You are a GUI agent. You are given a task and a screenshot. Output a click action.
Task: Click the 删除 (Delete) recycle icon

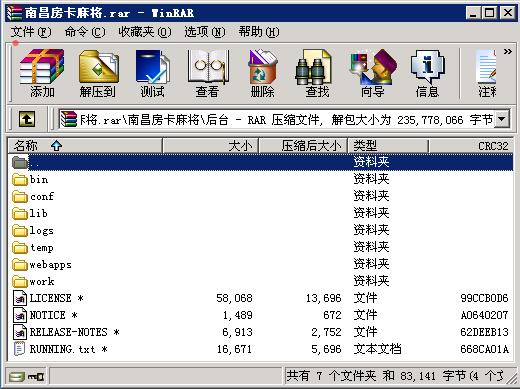pyautogui.click(x=263, y=73)
